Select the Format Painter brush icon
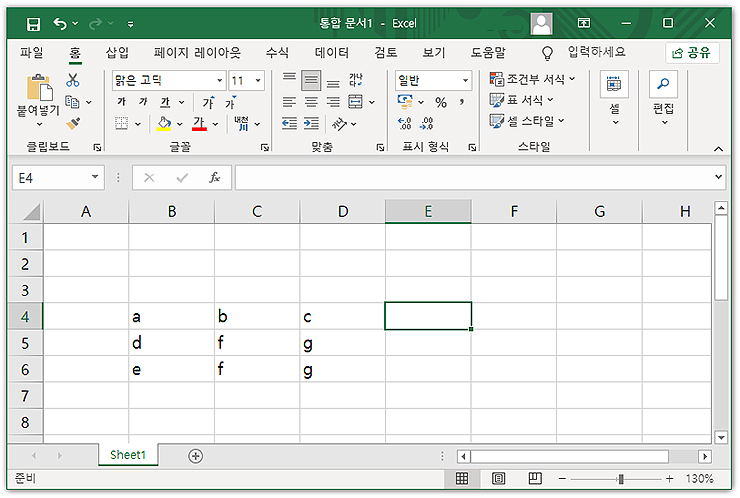 coord(73,123)
